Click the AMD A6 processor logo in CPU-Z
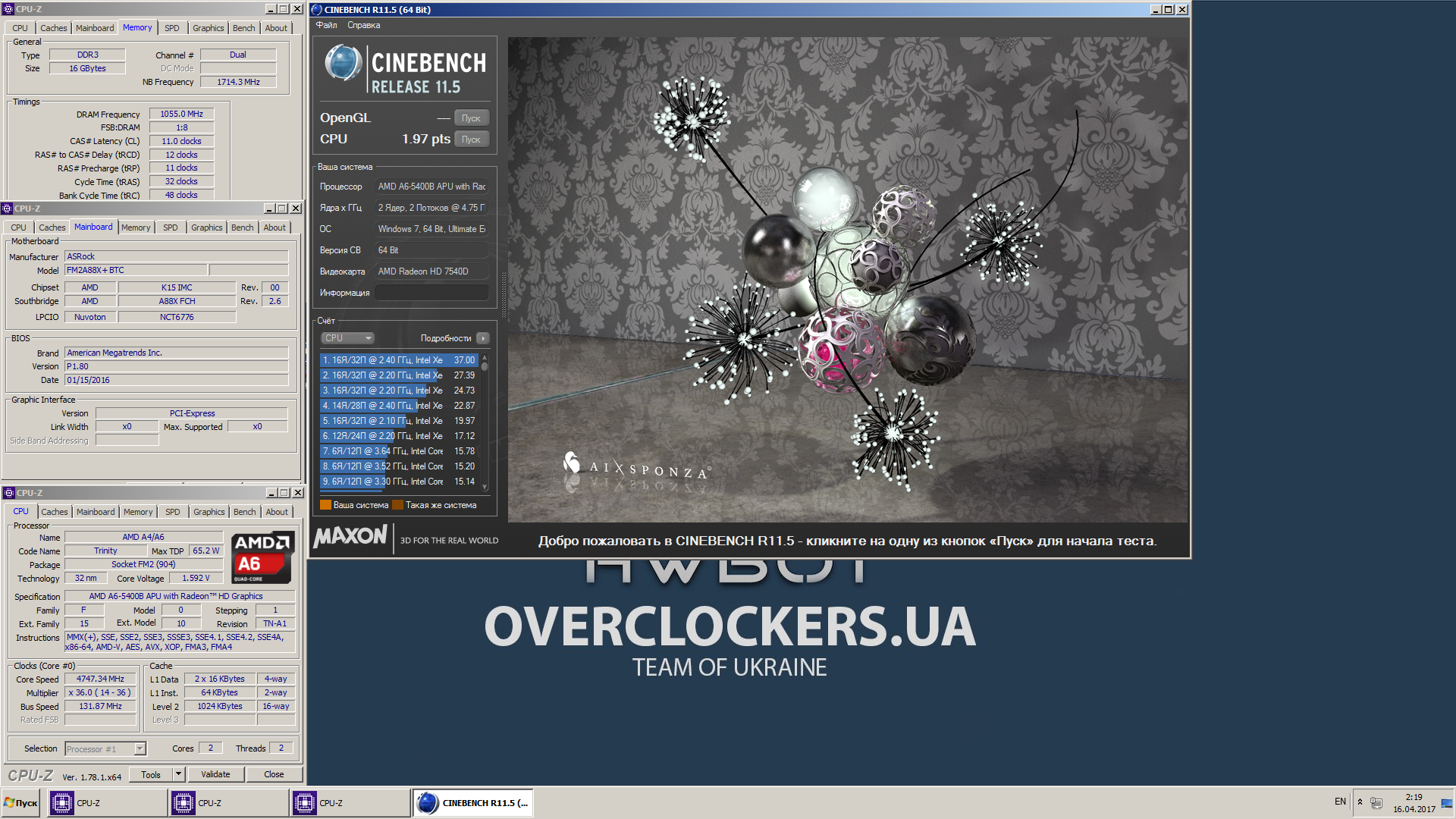Screen dimensions: 1456x819 click(x=262, y=557)
